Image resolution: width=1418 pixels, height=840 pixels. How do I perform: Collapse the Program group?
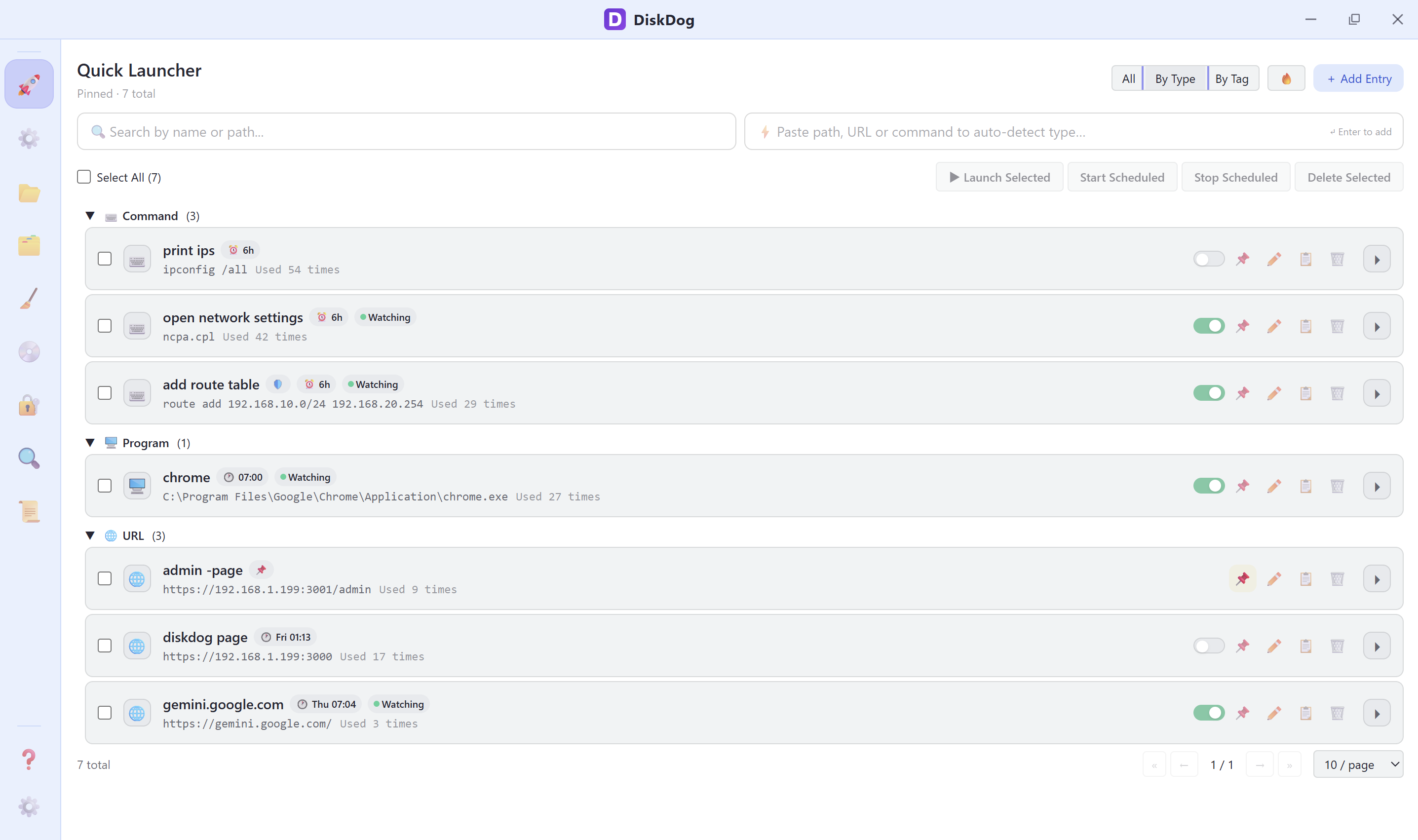point(90,443)
